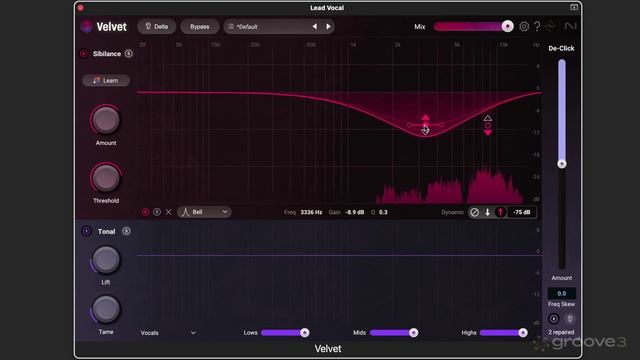The height and width of the screenshot is (360, 640).
Task: Go to next preset arrow
Action: 328,27
